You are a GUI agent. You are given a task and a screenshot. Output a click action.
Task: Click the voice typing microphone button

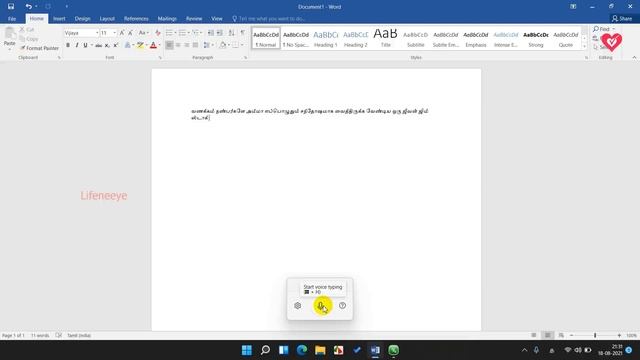click(x=322, y=306)
